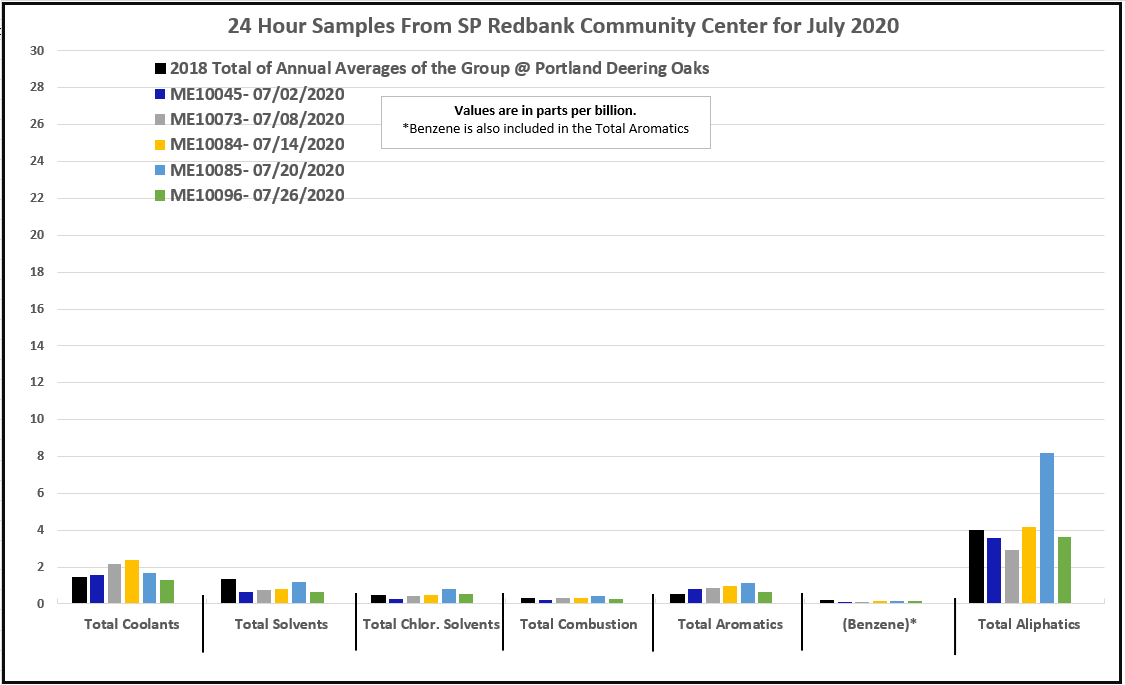
Task: Select the light blue Total Aromatics bar
Action: (748, 593)
